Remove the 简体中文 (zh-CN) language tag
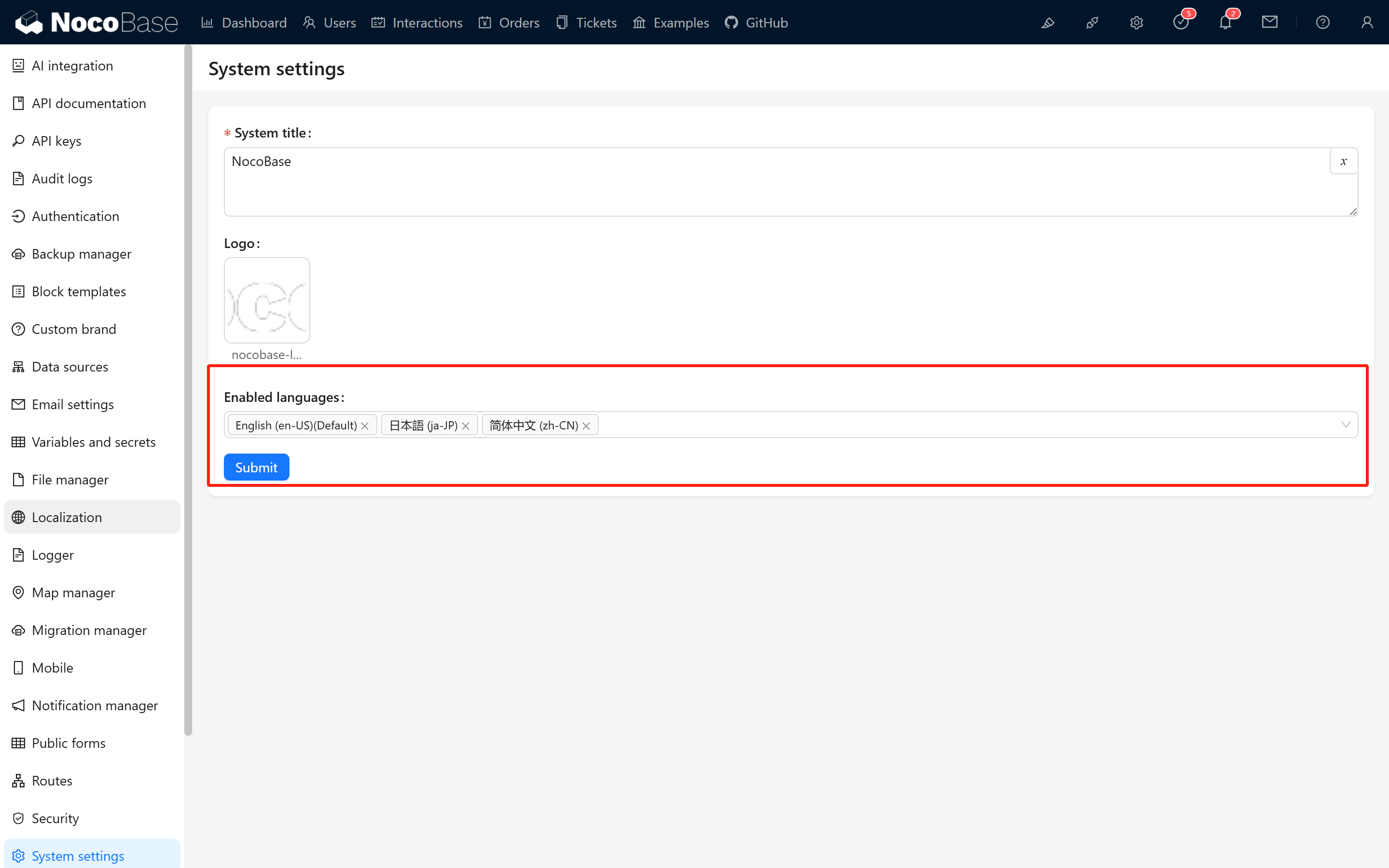Screen dimensions: 1389x868 pyautogui.click(x=586, y=426)
